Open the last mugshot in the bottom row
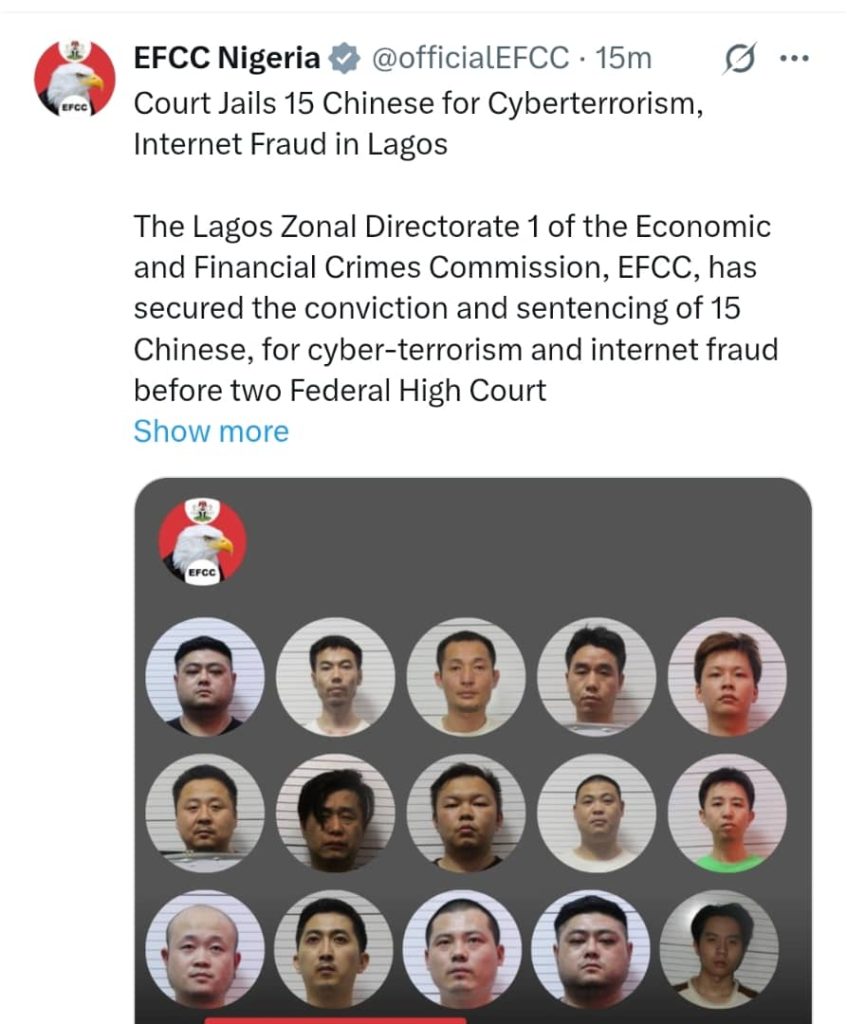Viewport: 847px width, 1024px height. [x=719, y=949]
